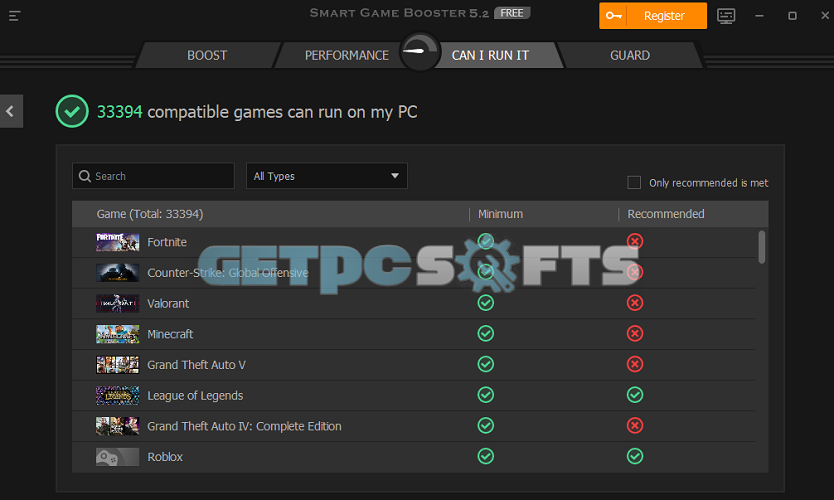This screenshot has height=500, width=834.
Task: Click the magnifier search icon
Action: [x=85, y=176]
